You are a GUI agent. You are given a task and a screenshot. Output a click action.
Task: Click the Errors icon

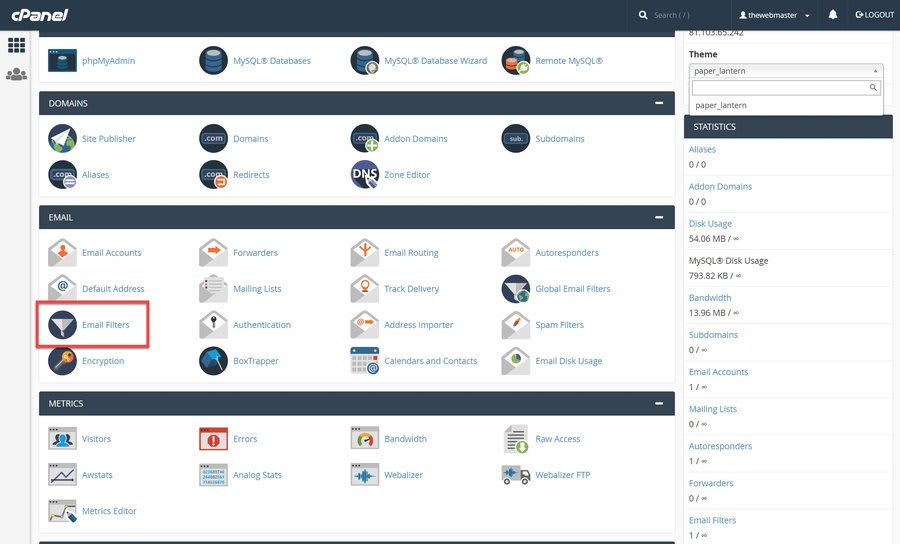(x=213, y=439)
